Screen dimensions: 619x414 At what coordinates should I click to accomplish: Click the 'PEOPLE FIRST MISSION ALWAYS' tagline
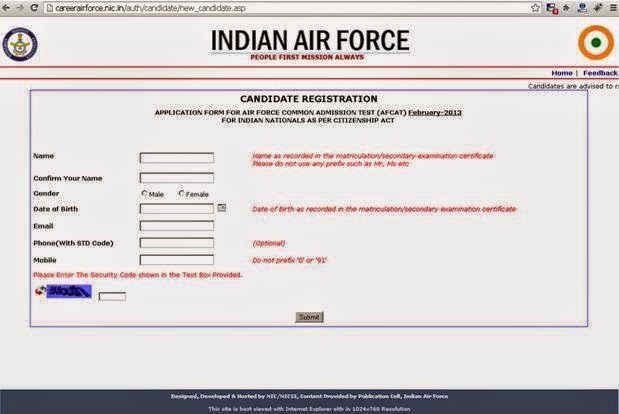tap(307, 57)
